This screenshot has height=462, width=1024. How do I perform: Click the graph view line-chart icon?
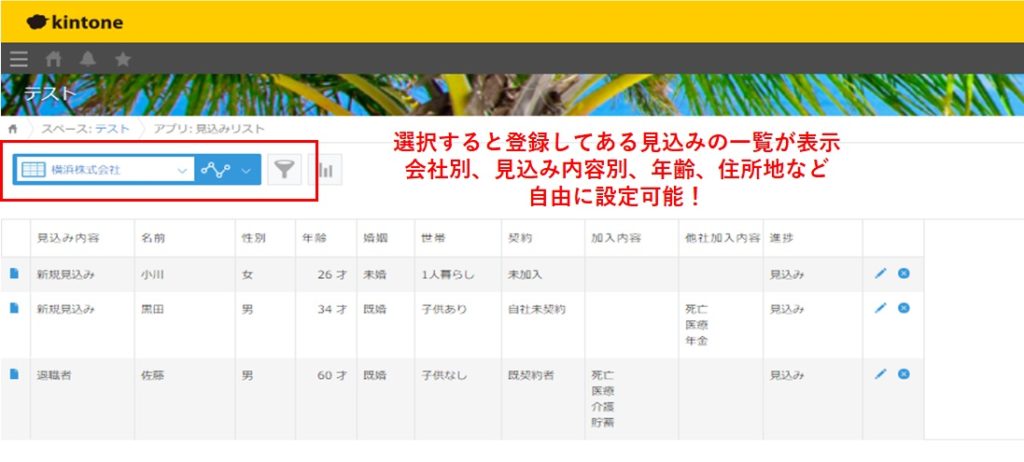(216, 170)
